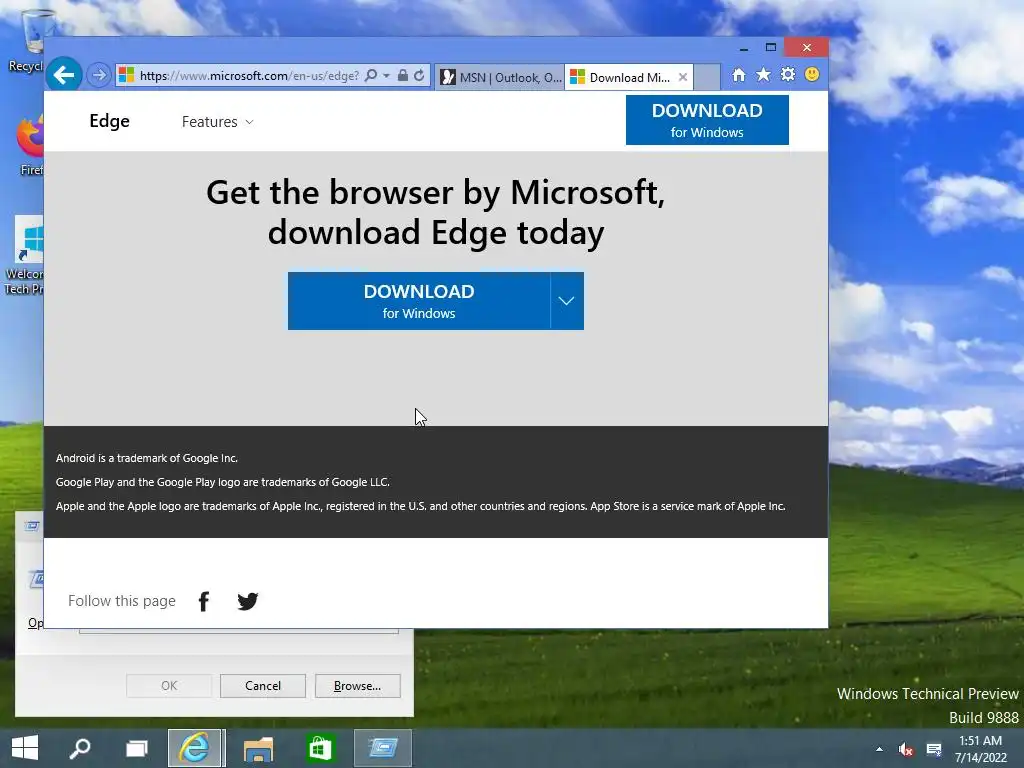Click the muted volume tray icon
This screenshot has height=768, width=1024.
pyautogui.click(x=905, y=749)
